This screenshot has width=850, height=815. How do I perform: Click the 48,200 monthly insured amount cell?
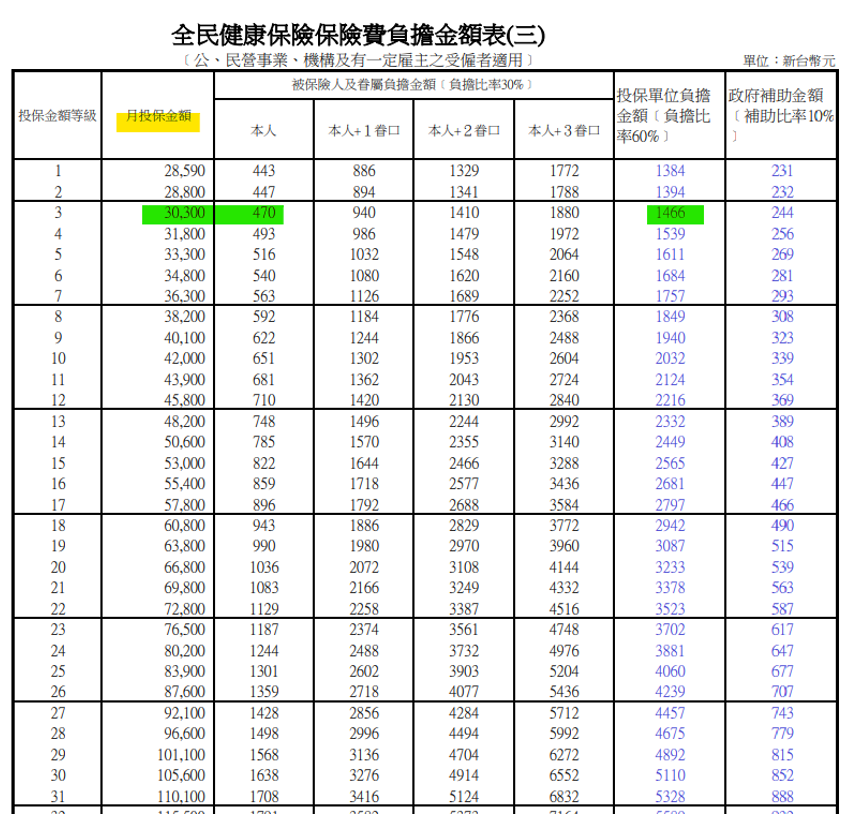pos(184,421)
